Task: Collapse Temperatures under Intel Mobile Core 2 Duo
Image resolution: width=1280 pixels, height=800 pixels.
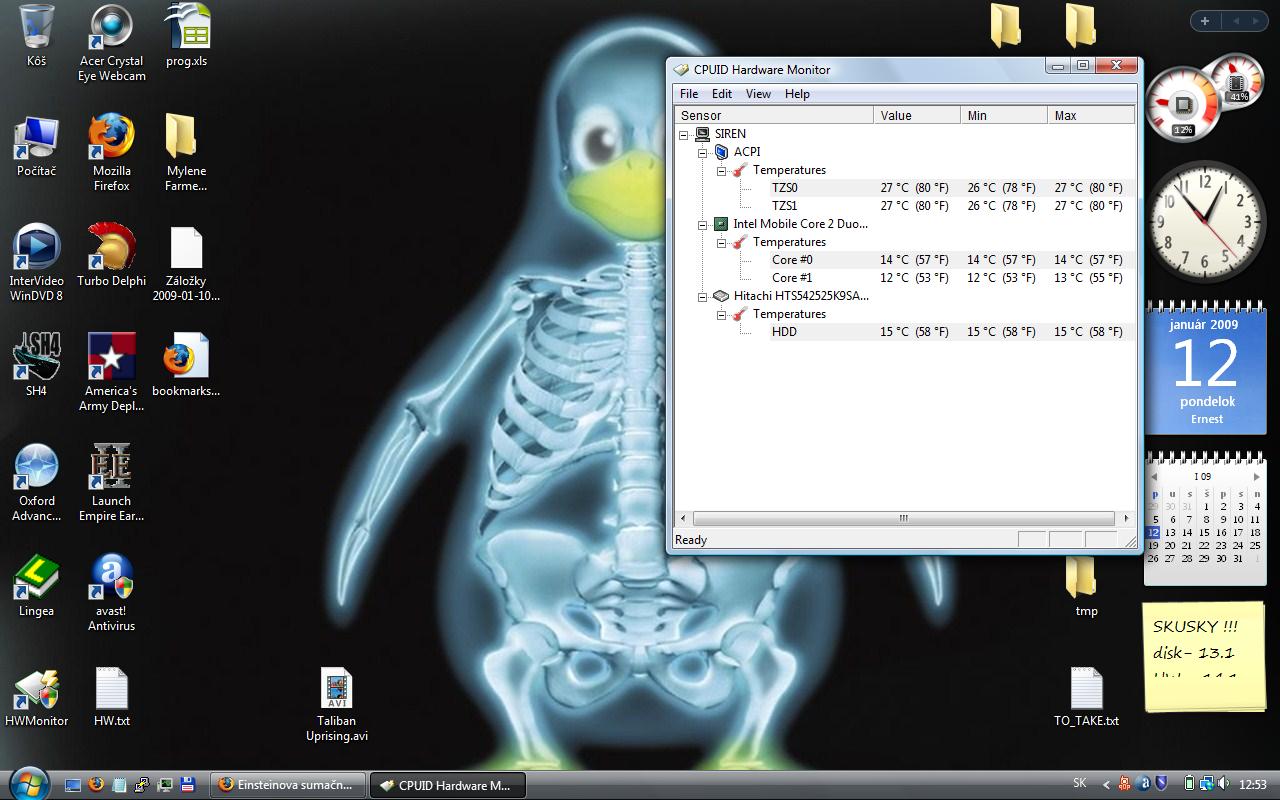Action: [x=721, y=242]
